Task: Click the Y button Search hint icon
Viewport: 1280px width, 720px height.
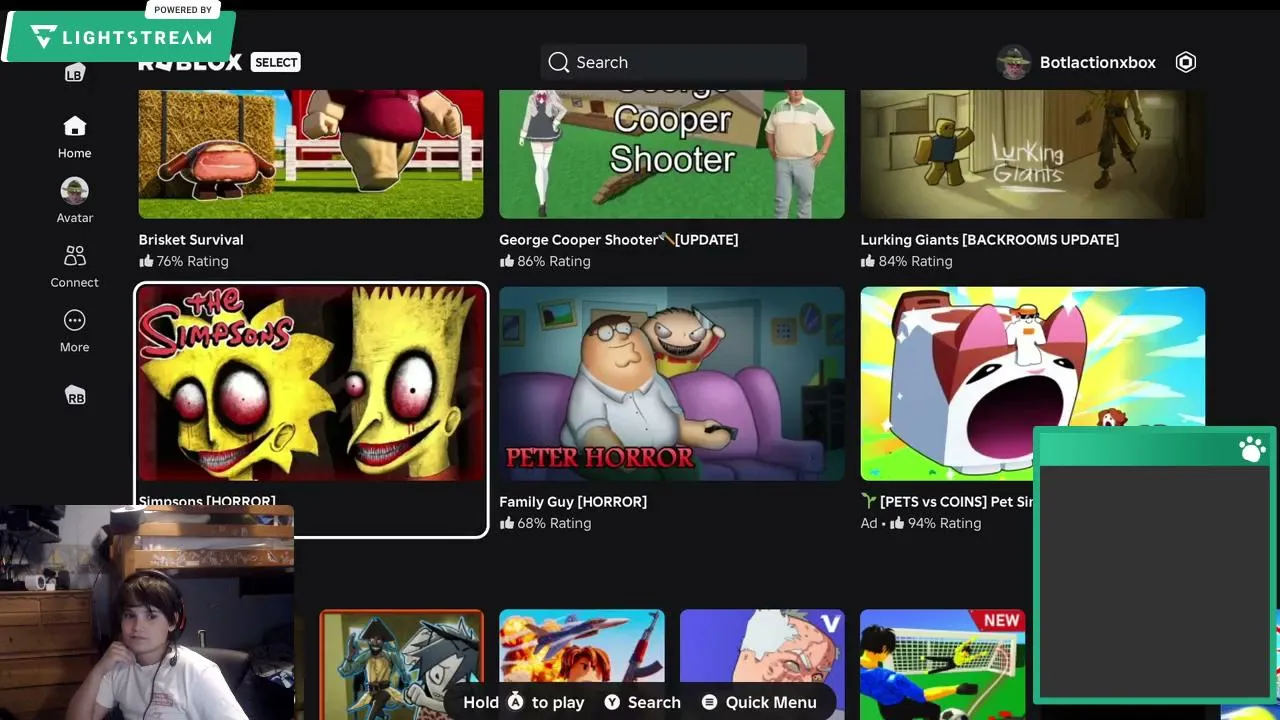Action: (x=612, y=702)
